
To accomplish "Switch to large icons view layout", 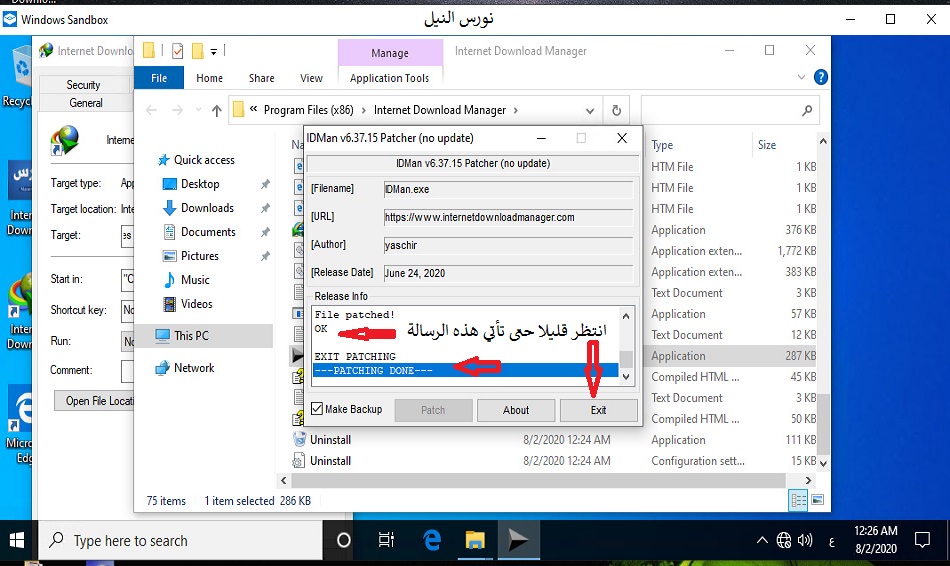I will [x=817, y=500].
